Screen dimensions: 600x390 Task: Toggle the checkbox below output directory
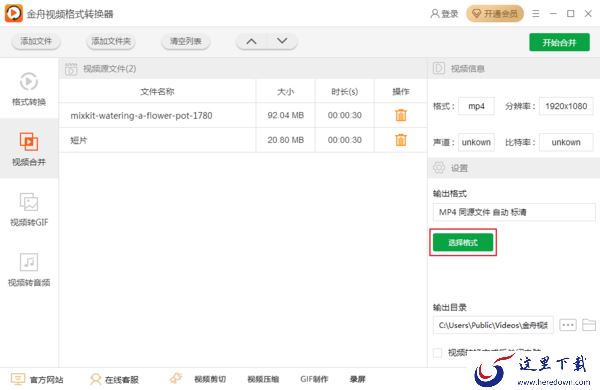[437, 352]
